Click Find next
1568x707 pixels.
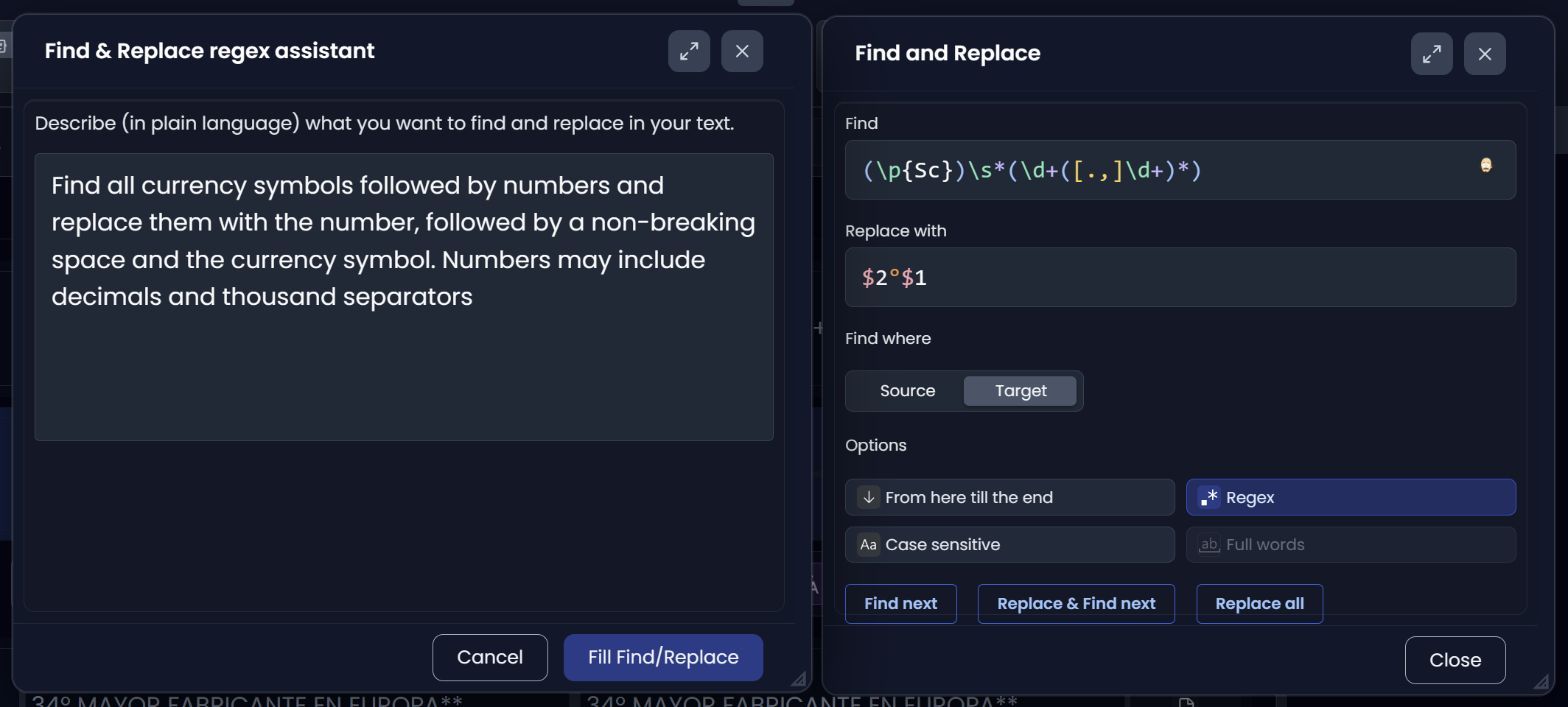(900, 603)
